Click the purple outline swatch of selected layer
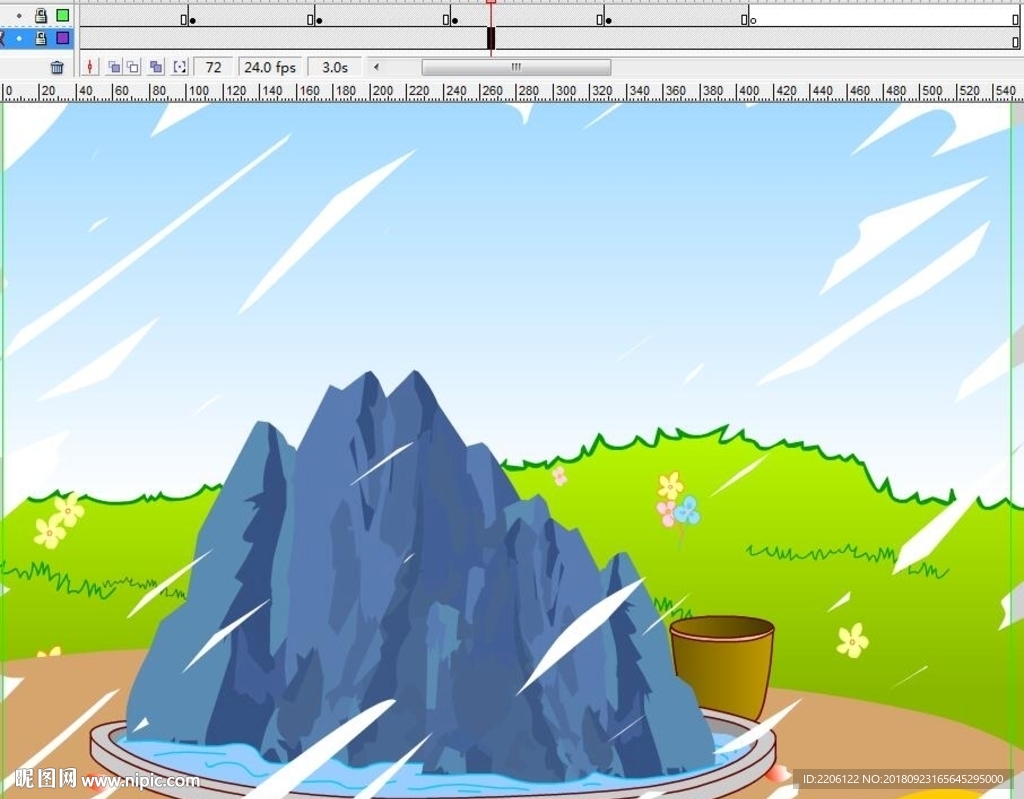 [63, 38]
